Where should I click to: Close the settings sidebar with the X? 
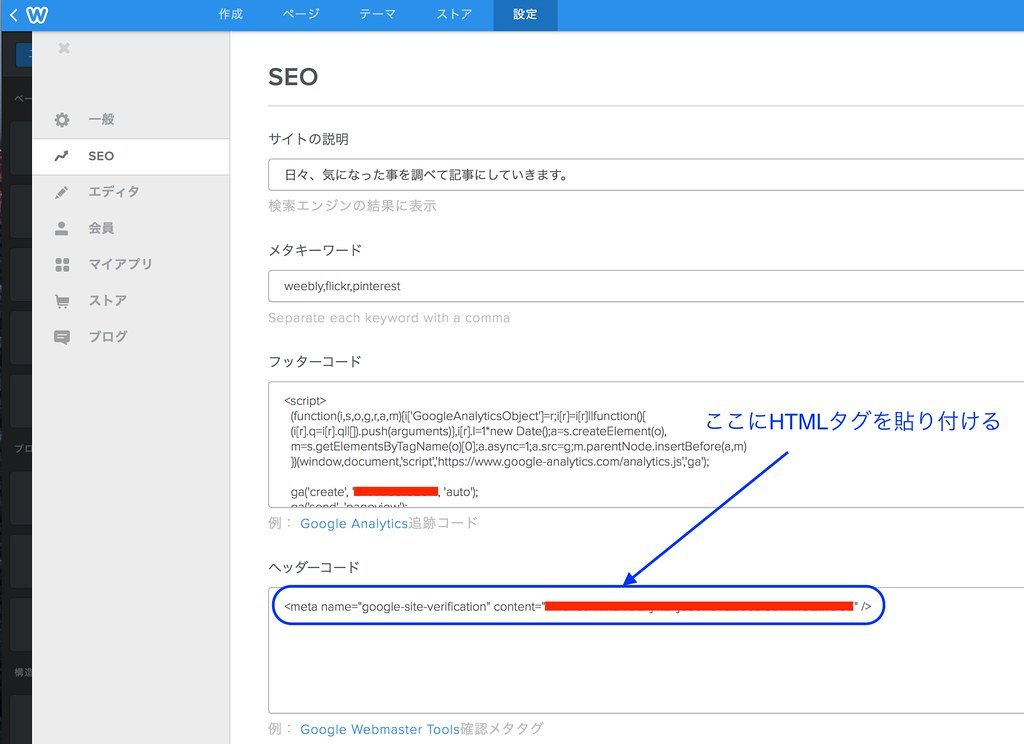click(x=63, y=48)
